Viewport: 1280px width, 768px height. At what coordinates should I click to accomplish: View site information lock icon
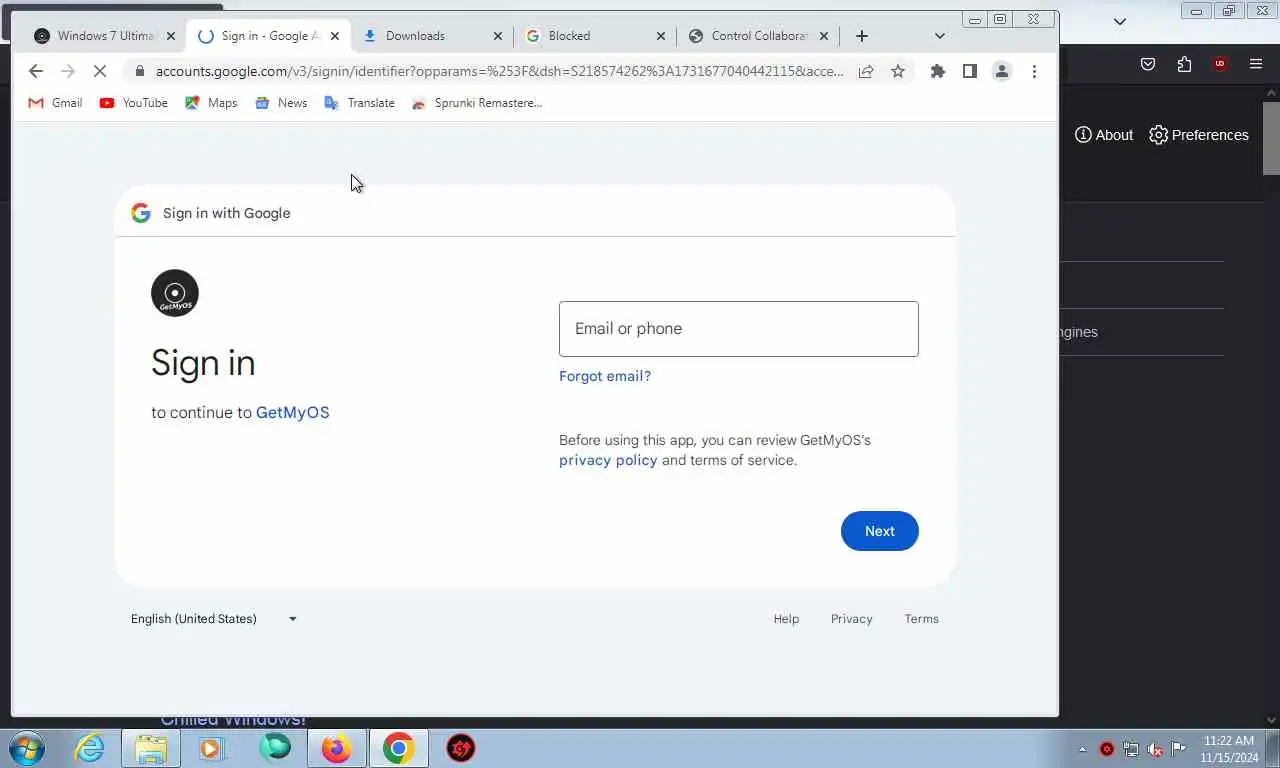pyautogui.click(x=139, y=71)
